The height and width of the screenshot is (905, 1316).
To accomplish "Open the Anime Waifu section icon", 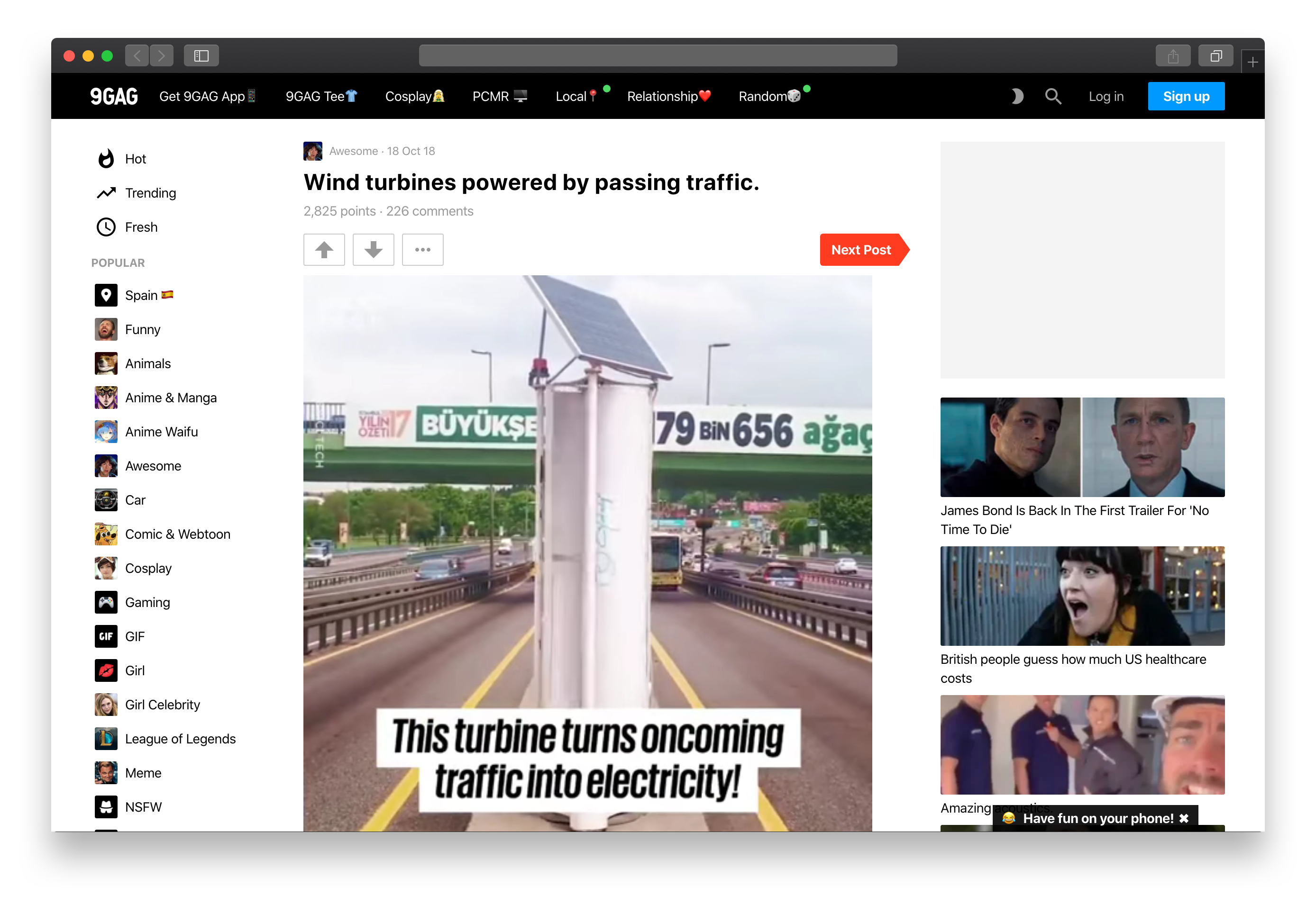I will (106, 432).
